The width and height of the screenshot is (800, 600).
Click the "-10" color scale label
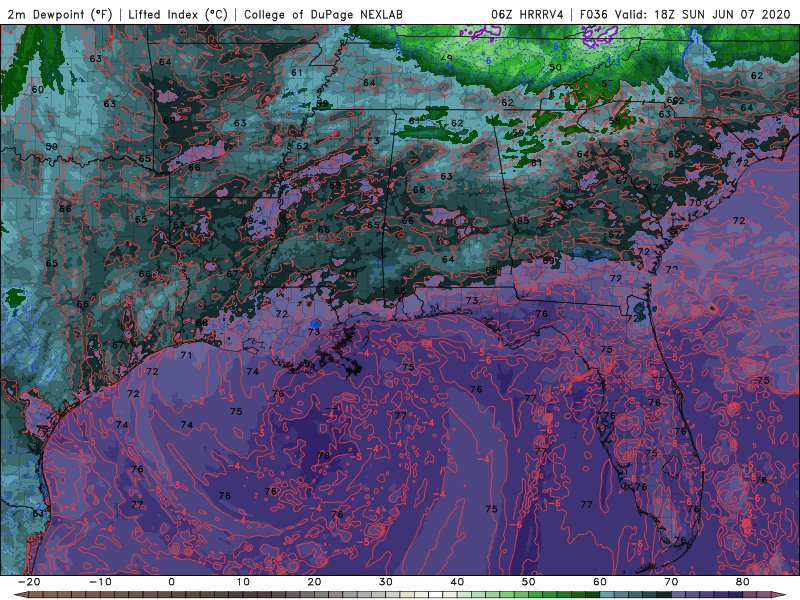tap(100, 582)
